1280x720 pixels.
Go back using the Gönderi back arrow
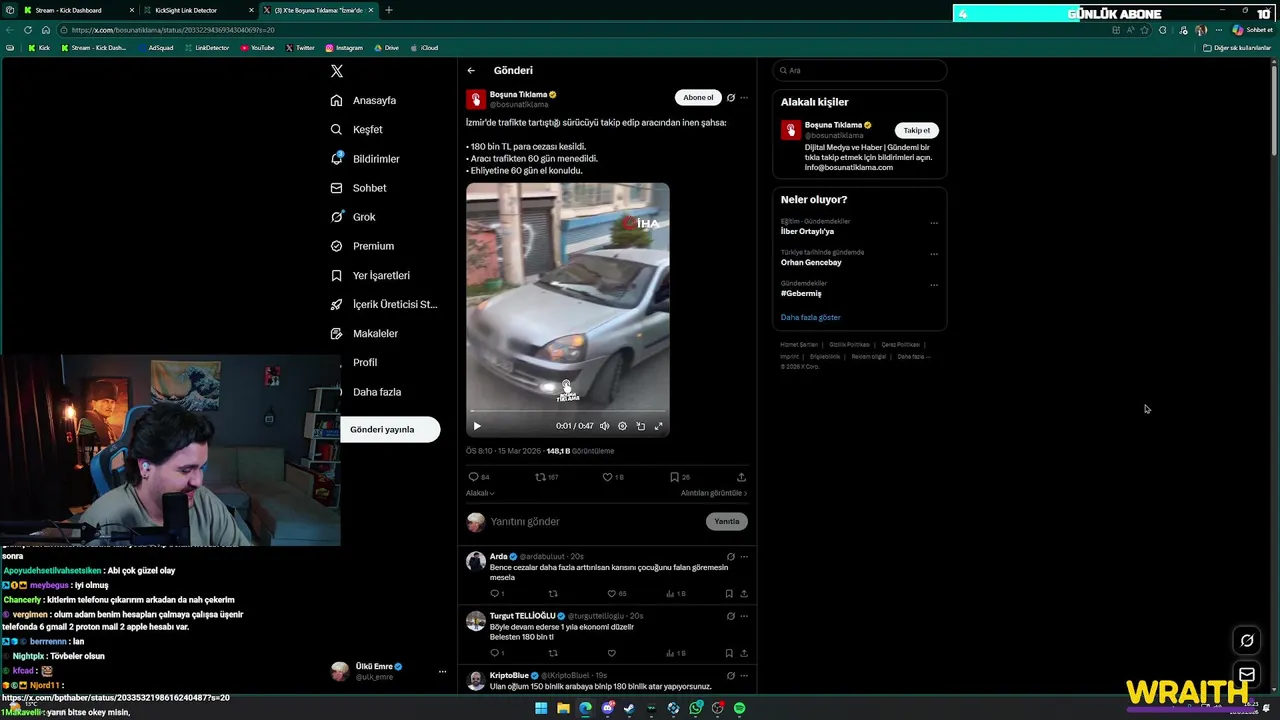pyautogui.click(x=471, y=71)
